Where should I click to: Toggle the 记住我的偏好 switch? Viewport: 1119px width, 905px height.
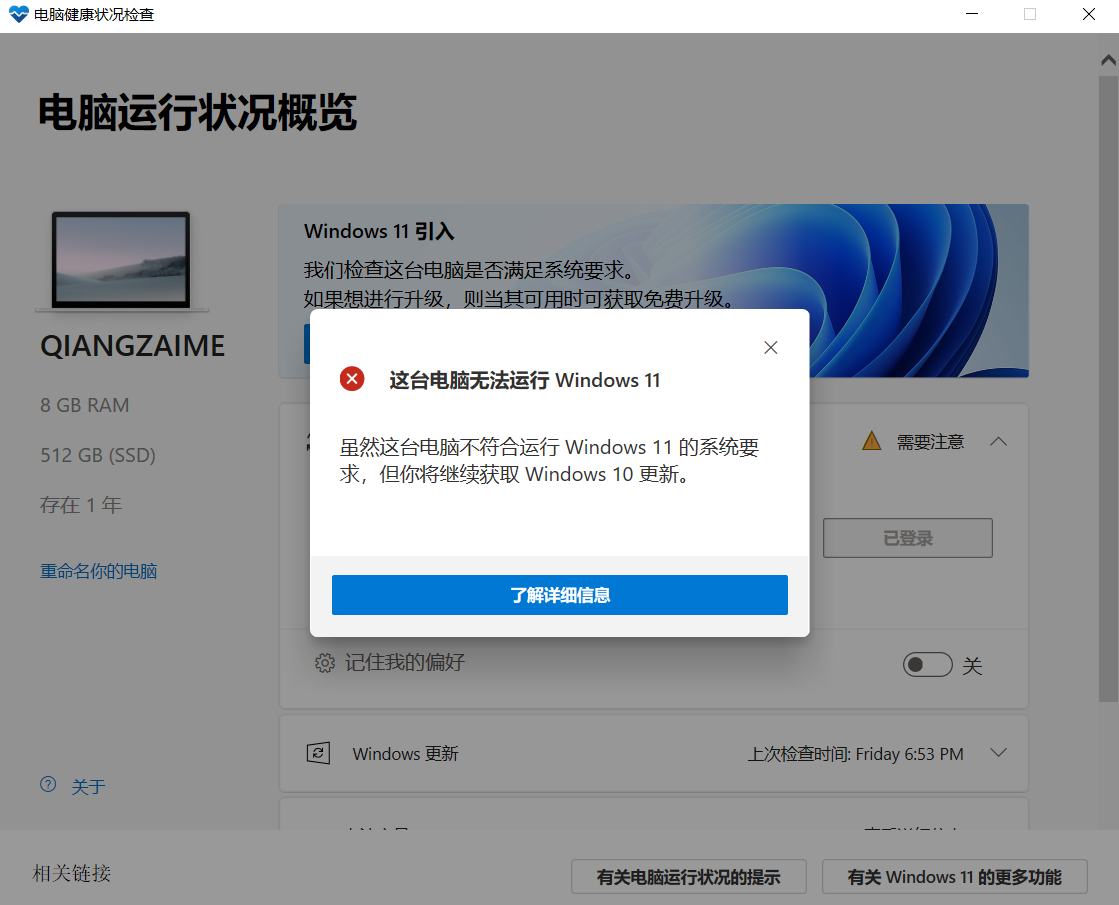(x=926, y=665)
